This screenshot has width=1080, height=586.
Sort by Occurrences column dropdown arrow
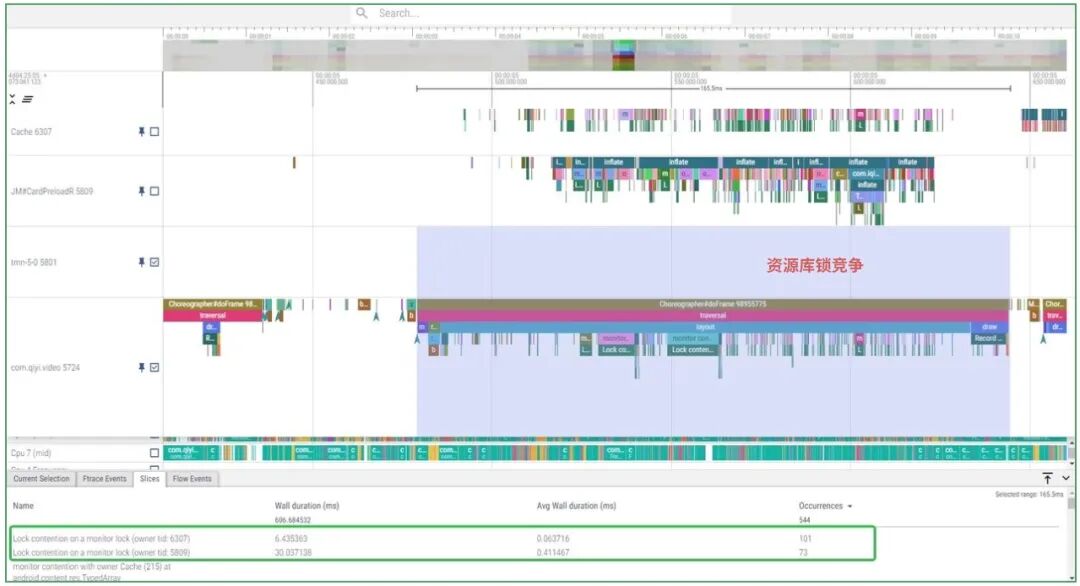coord(849,506)
